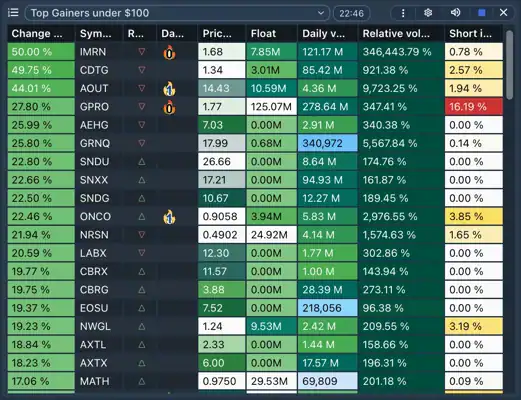The height and width of the screenshot is (400, 521).
Task: Click the flame icon in the ONCO row
Action: [169, 217]
